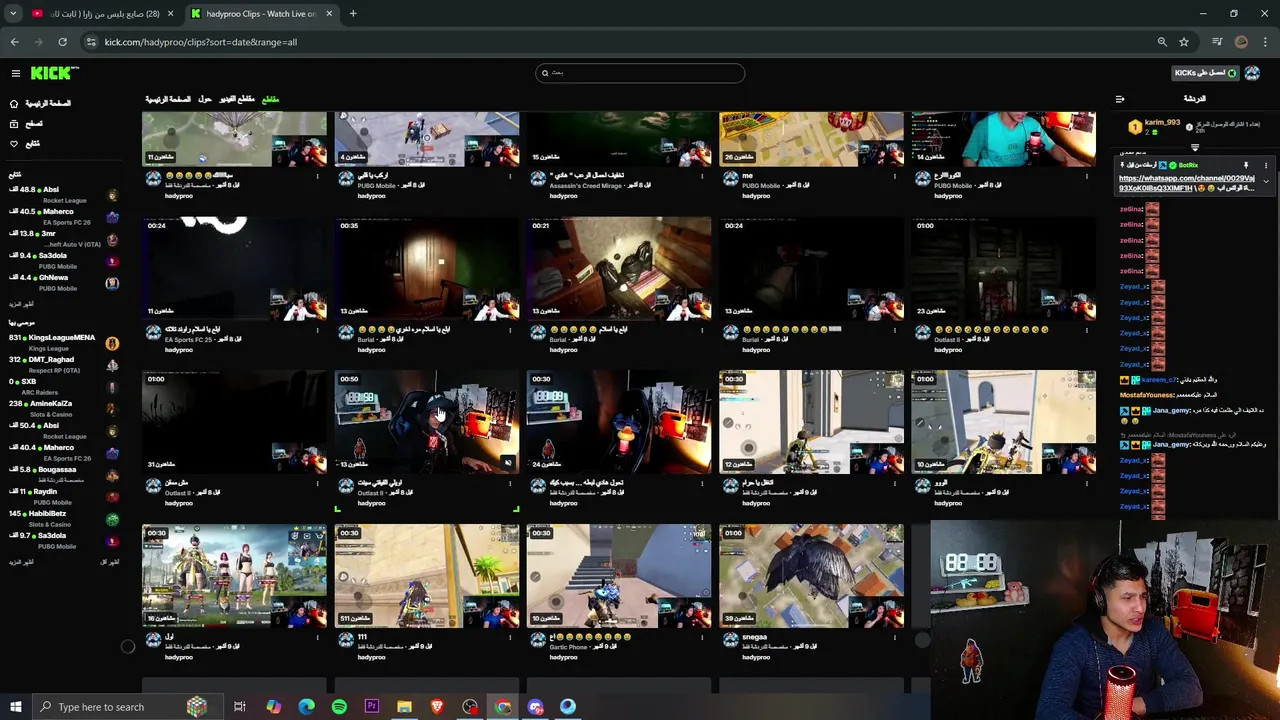Expand show more under followed channels
The height and width of the screenshot is (720, 1280).
22,303
